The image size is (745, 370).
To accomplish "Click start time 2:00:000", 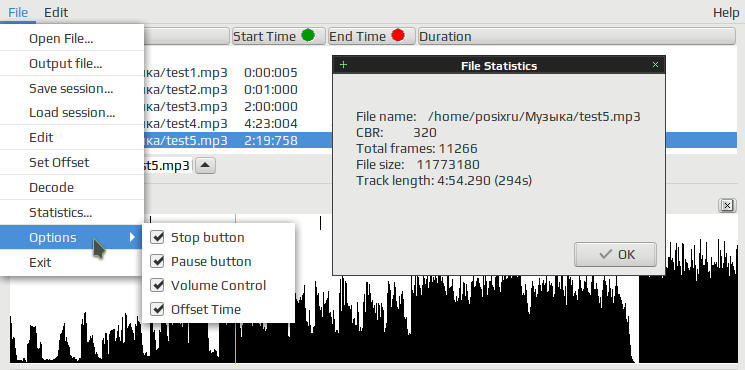I will point(271,107).
